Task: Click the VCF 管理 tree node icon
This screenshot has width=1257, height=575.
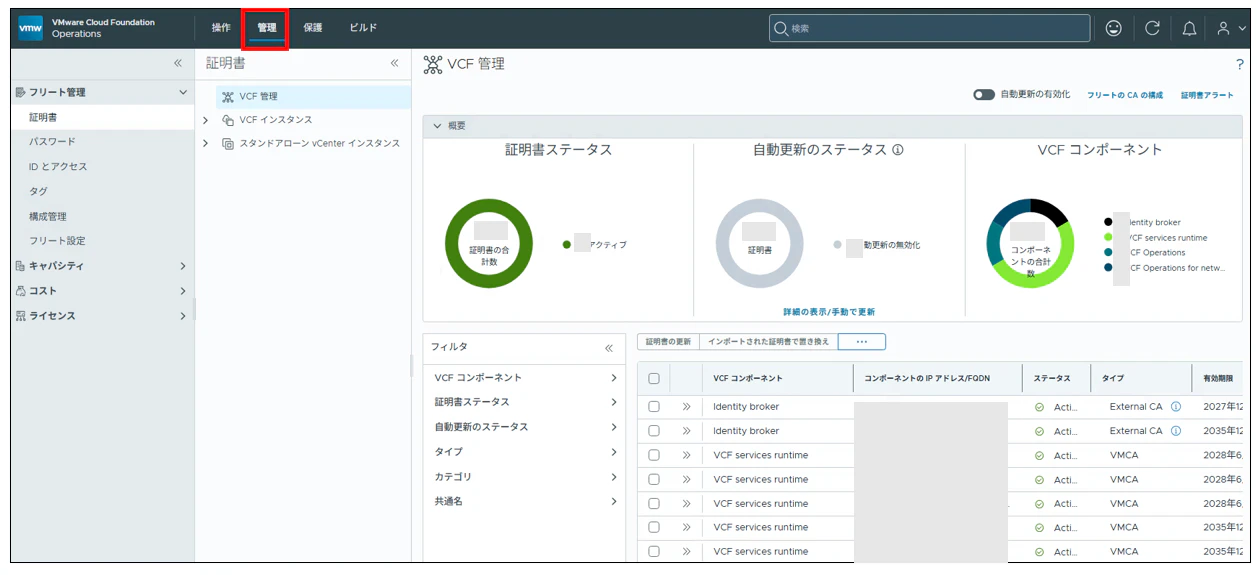Action: coord(227,97)
